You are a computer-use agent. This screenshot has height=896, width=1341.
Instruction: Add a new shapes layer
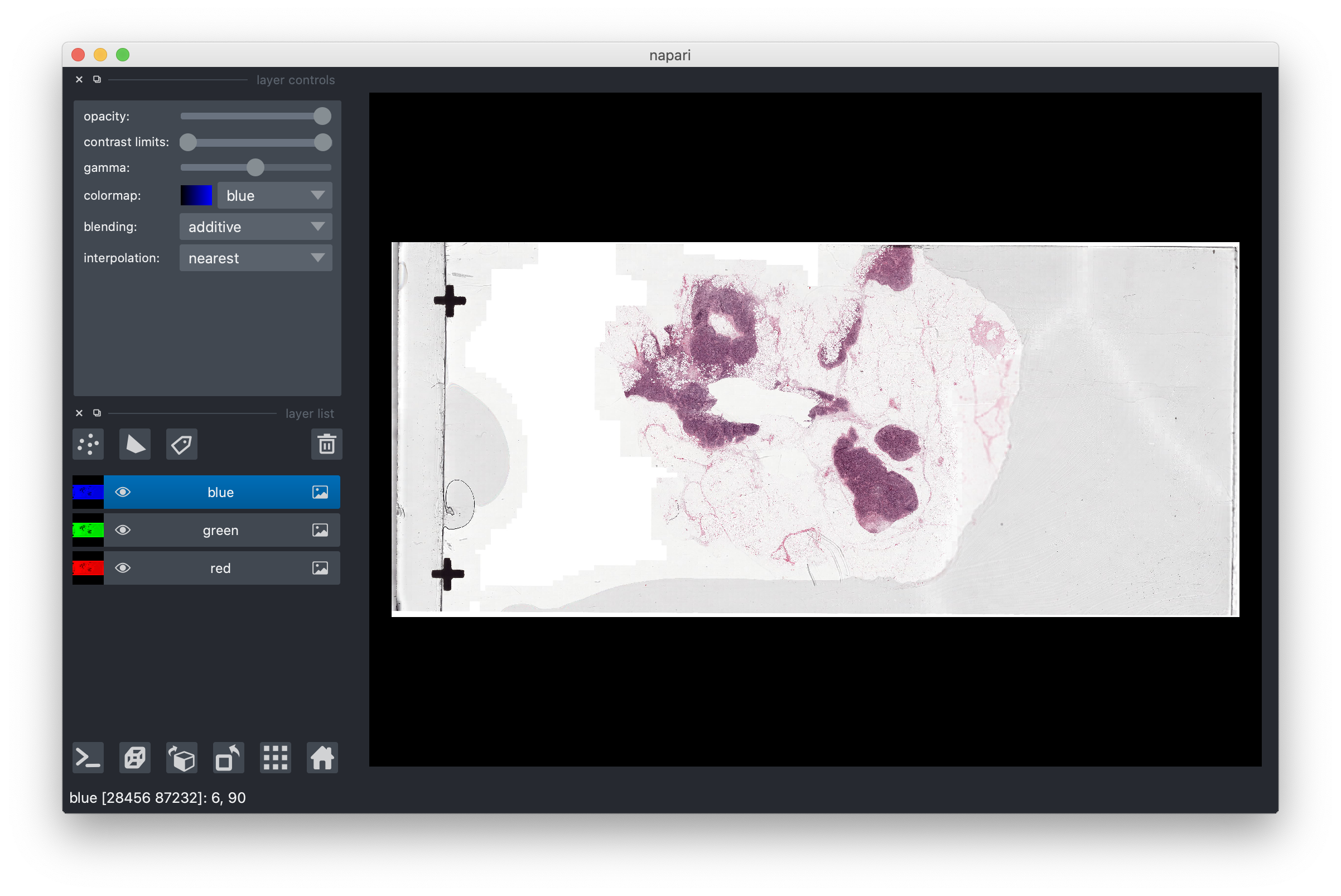135,444
